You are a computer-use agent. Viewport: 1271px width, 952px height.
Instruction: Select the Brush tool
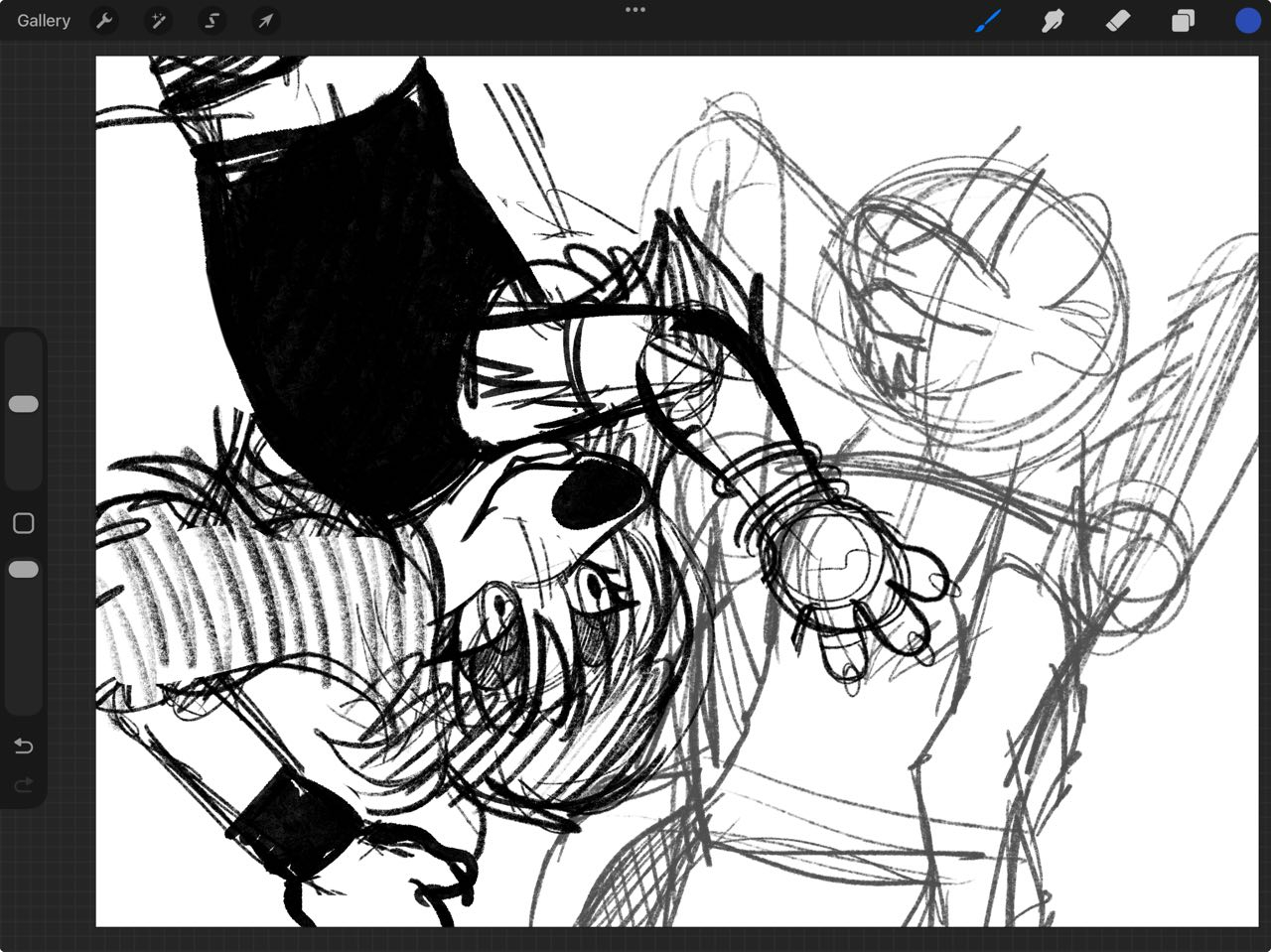(x=988, y=21)
